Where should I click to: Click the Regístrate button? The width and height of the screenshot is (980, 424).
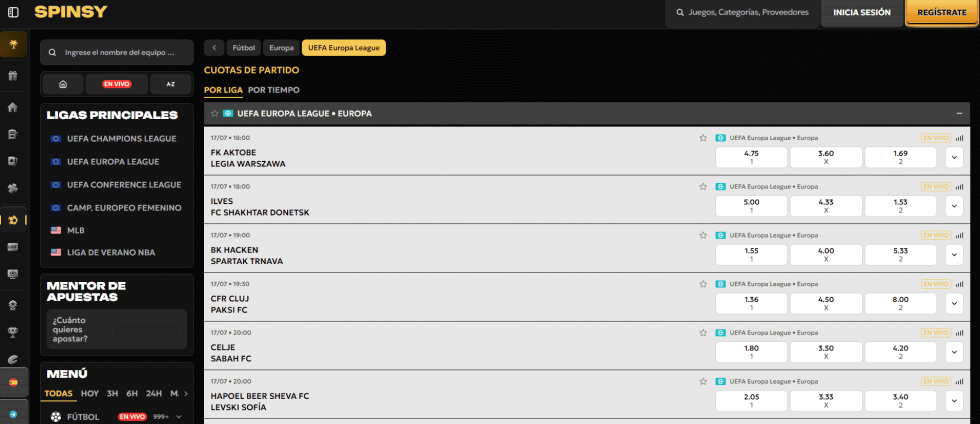(x=941, y=13)
